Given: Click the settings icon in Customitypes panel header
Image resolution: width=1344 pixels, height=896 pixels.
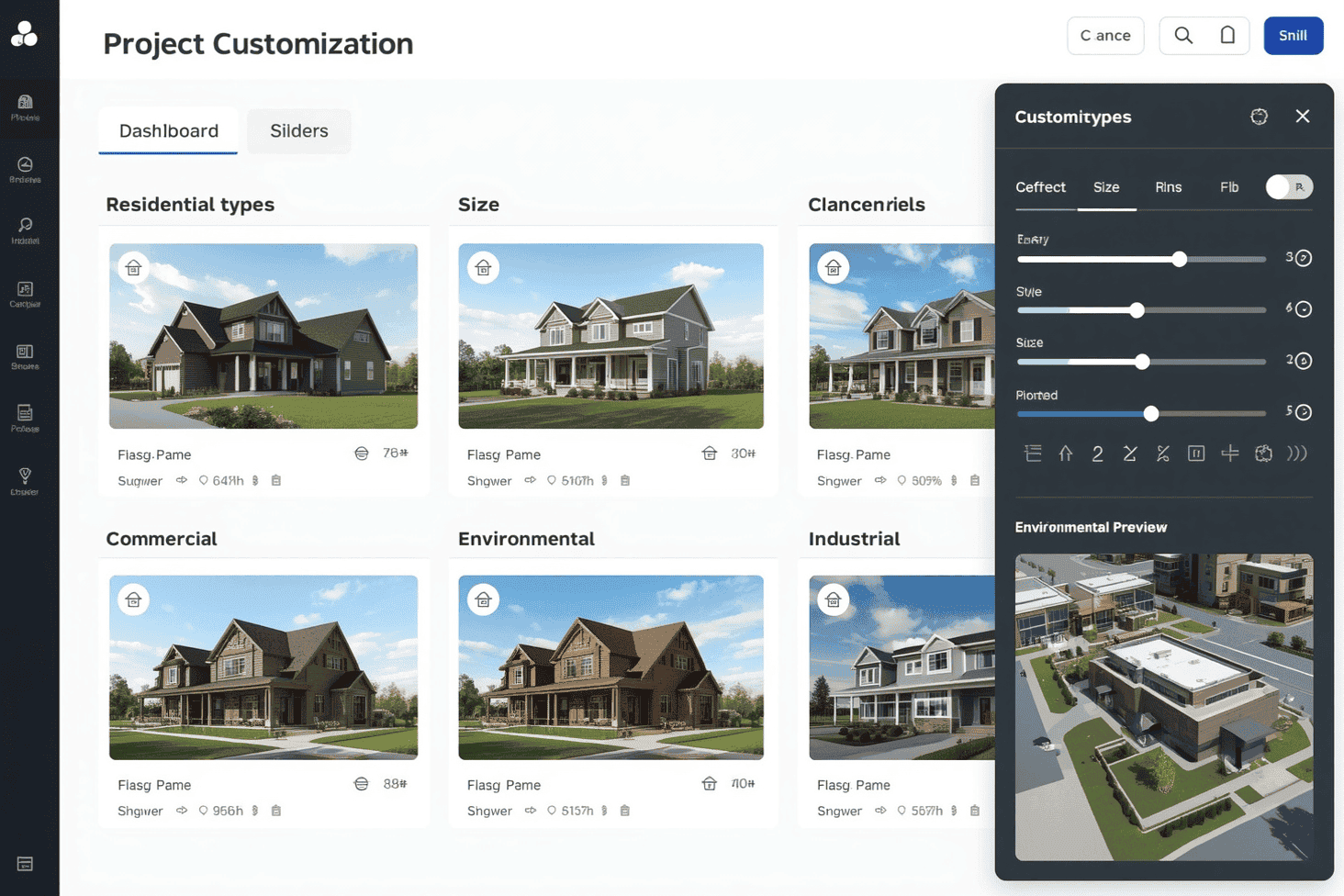Looking at the screenshot, I should point(1259,117).
